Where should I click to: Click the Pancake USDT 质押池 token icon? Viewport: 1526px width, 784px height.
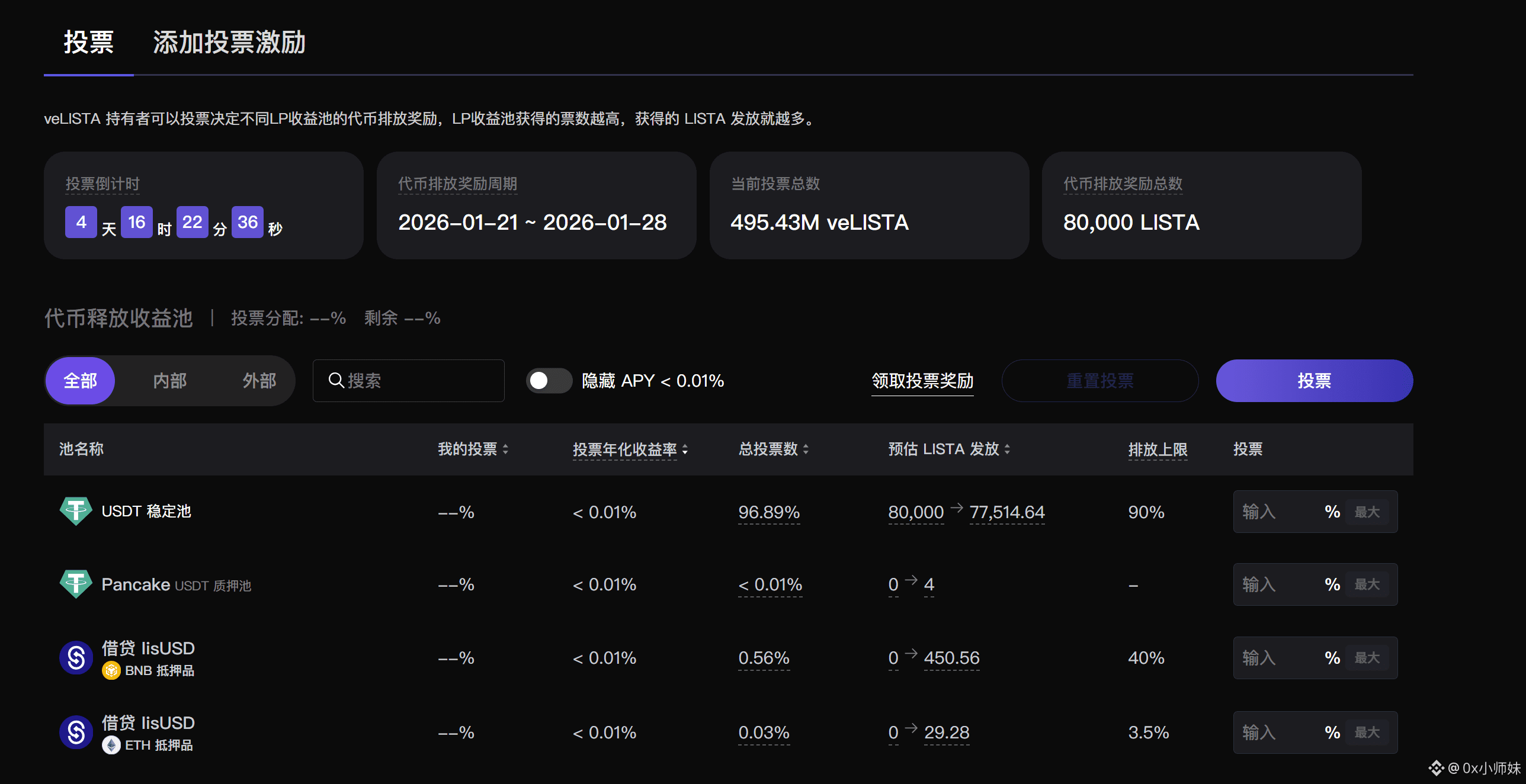76,584
